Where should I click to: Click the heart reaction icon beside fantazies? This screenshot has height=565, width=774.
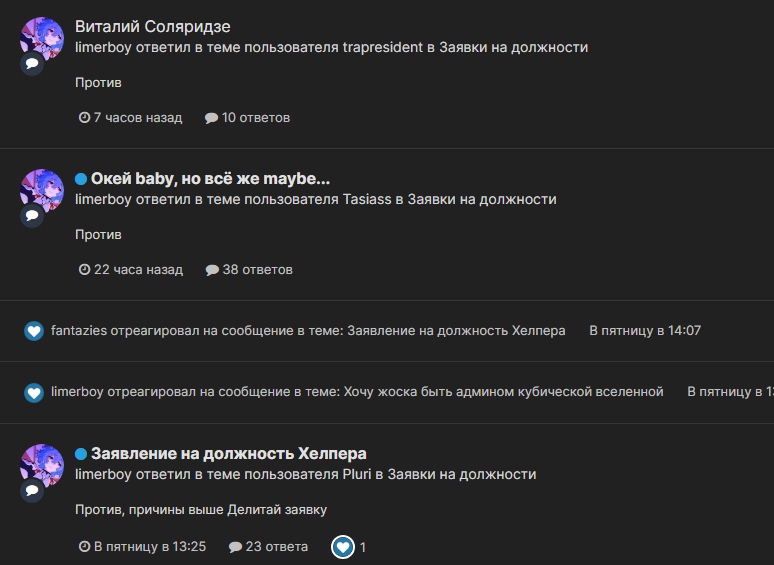(34, 331)
